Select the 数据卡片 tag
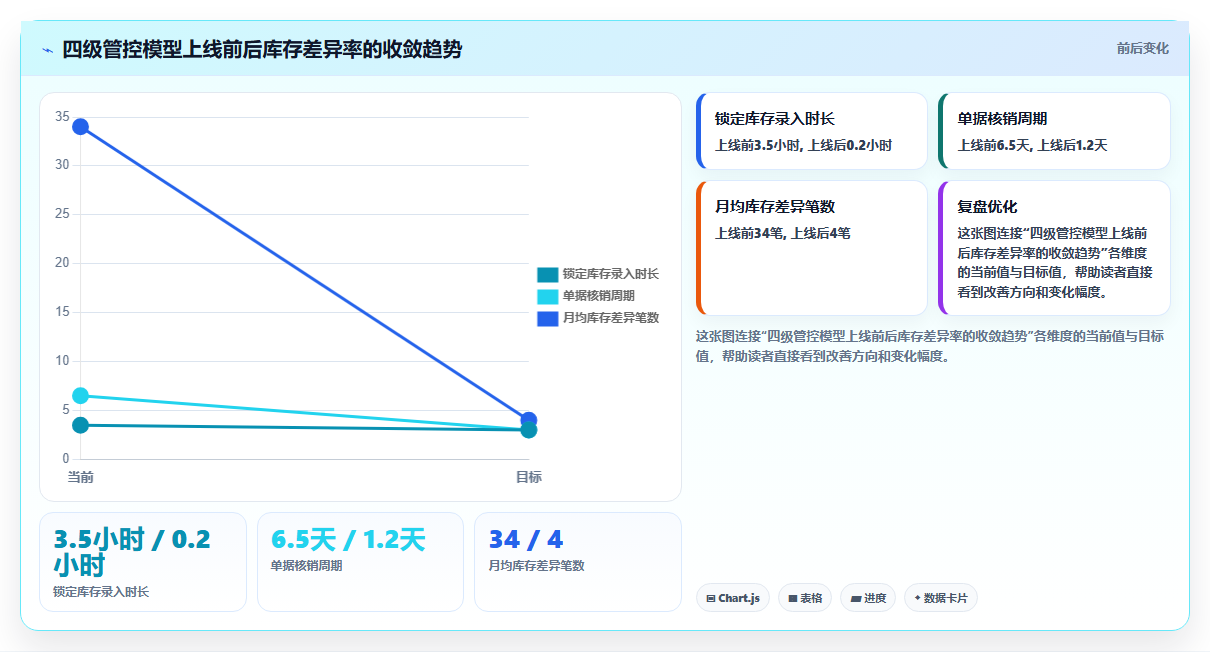The height and width of the screenshot is (652, 1210). (x=940, y=598)
